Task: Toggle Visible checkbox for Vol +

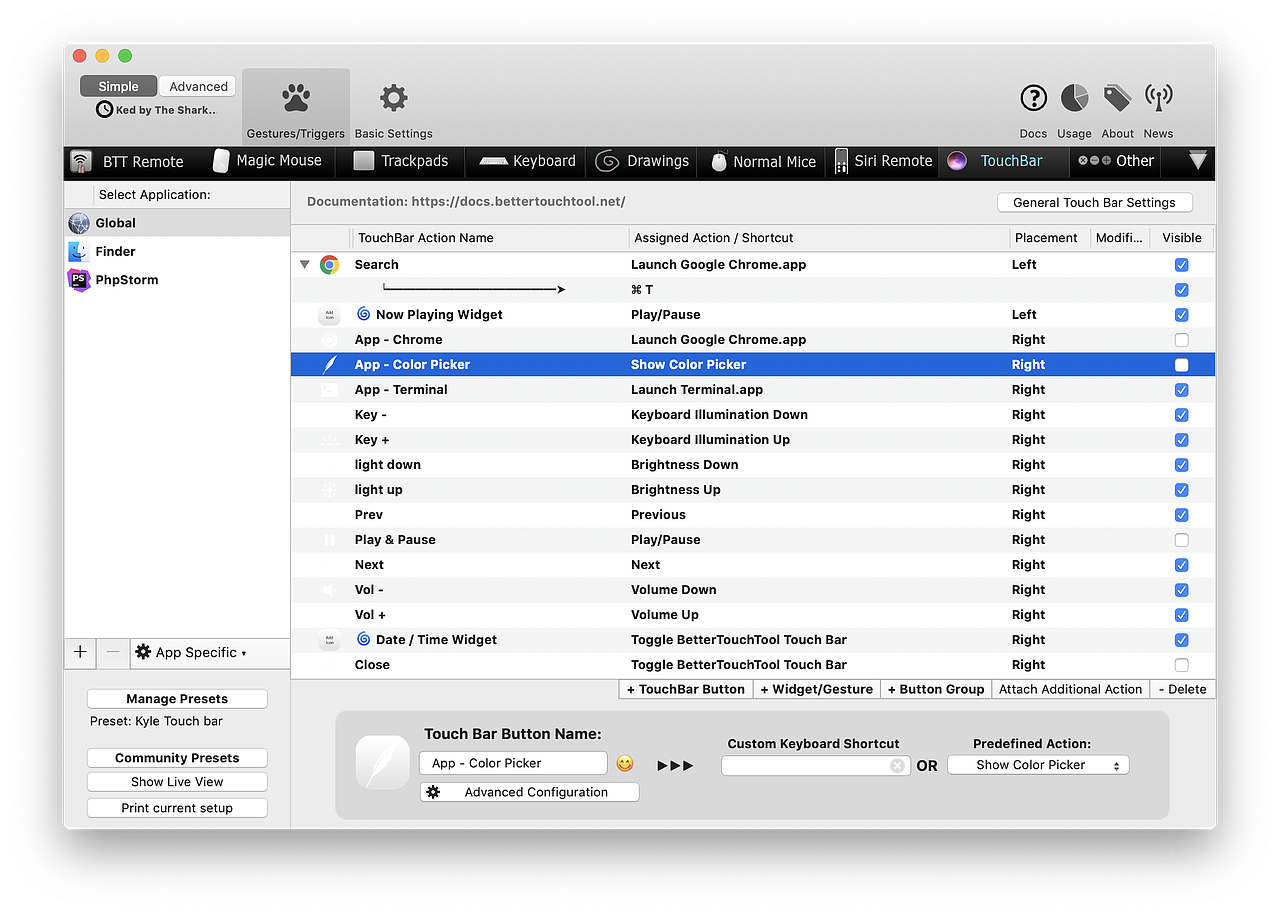Action: 1182,615
